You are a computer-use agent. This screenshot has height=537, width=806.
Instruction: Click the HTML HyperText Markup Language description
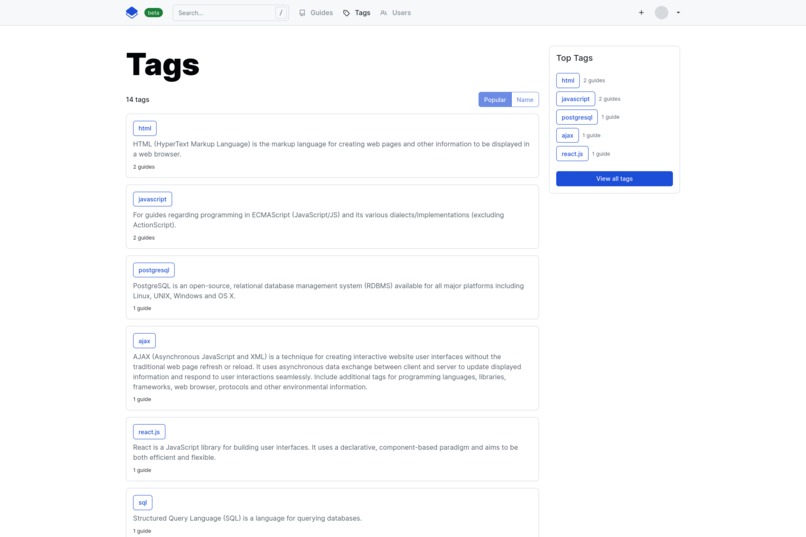pyautogui.click(x=331, y=149)
